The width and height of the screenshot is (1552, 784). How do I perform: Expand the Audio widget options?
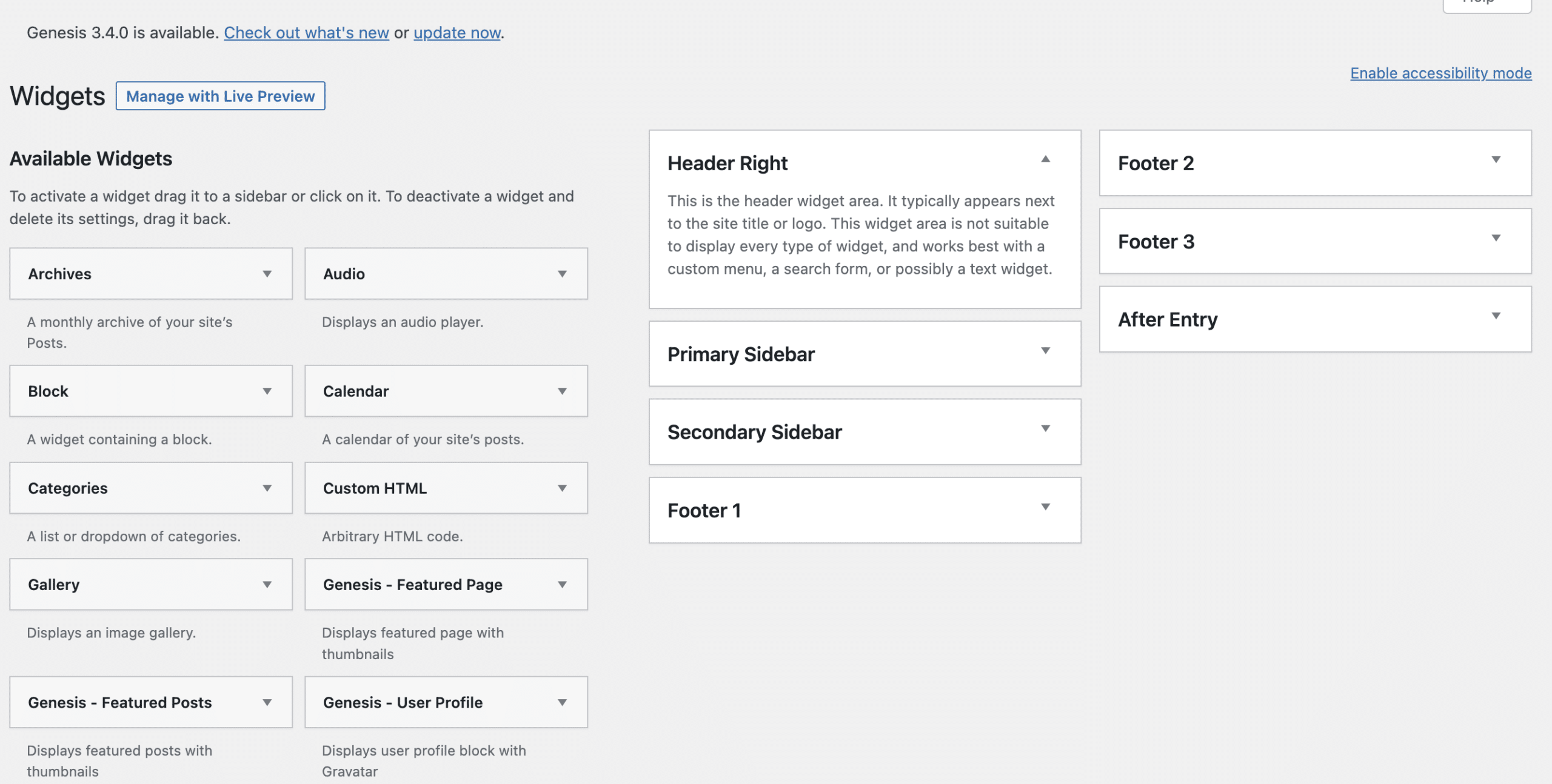click(x=563, y=274)
